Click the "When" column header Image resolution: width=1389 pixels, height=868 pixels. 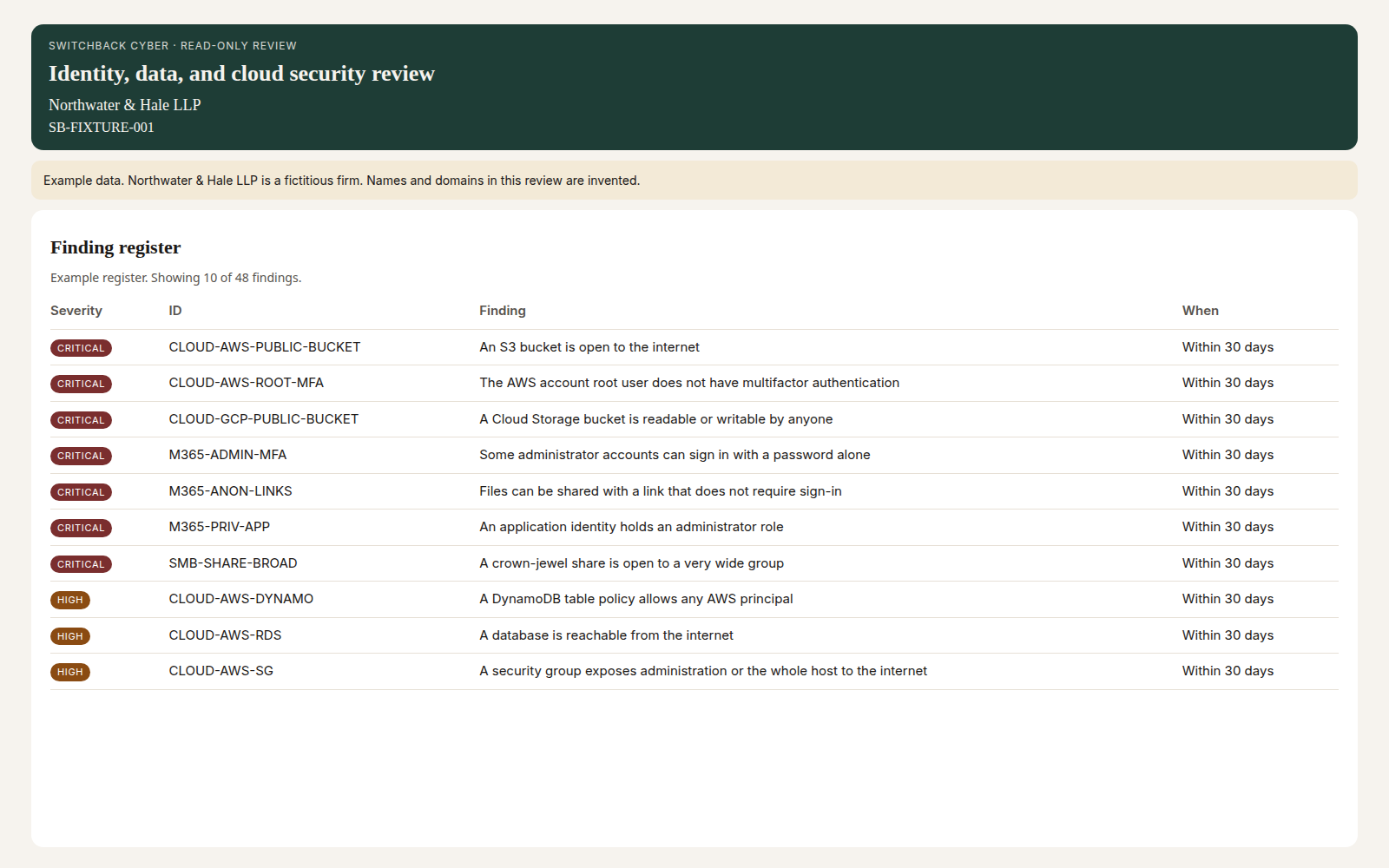(1201, 311)
